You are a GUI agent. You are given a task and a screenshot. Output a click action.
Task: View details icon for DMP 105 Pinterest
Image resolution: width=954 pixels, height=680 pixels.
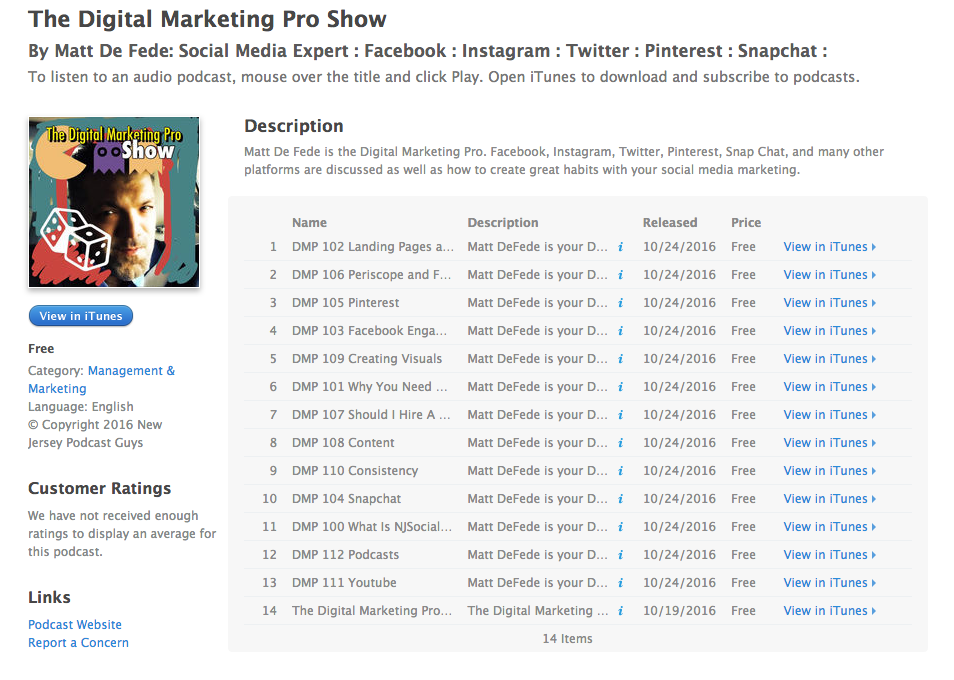tap(620, 302)
